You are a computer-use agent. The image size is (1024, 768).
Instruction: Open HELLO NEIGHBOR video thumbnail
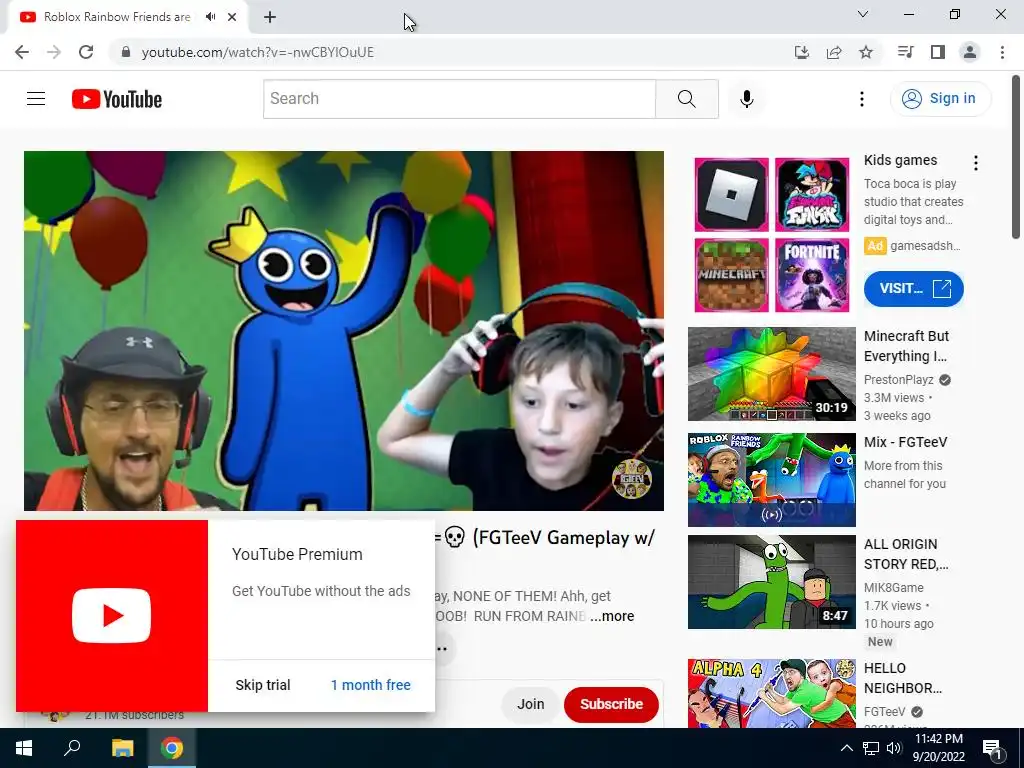click(771, 693)
